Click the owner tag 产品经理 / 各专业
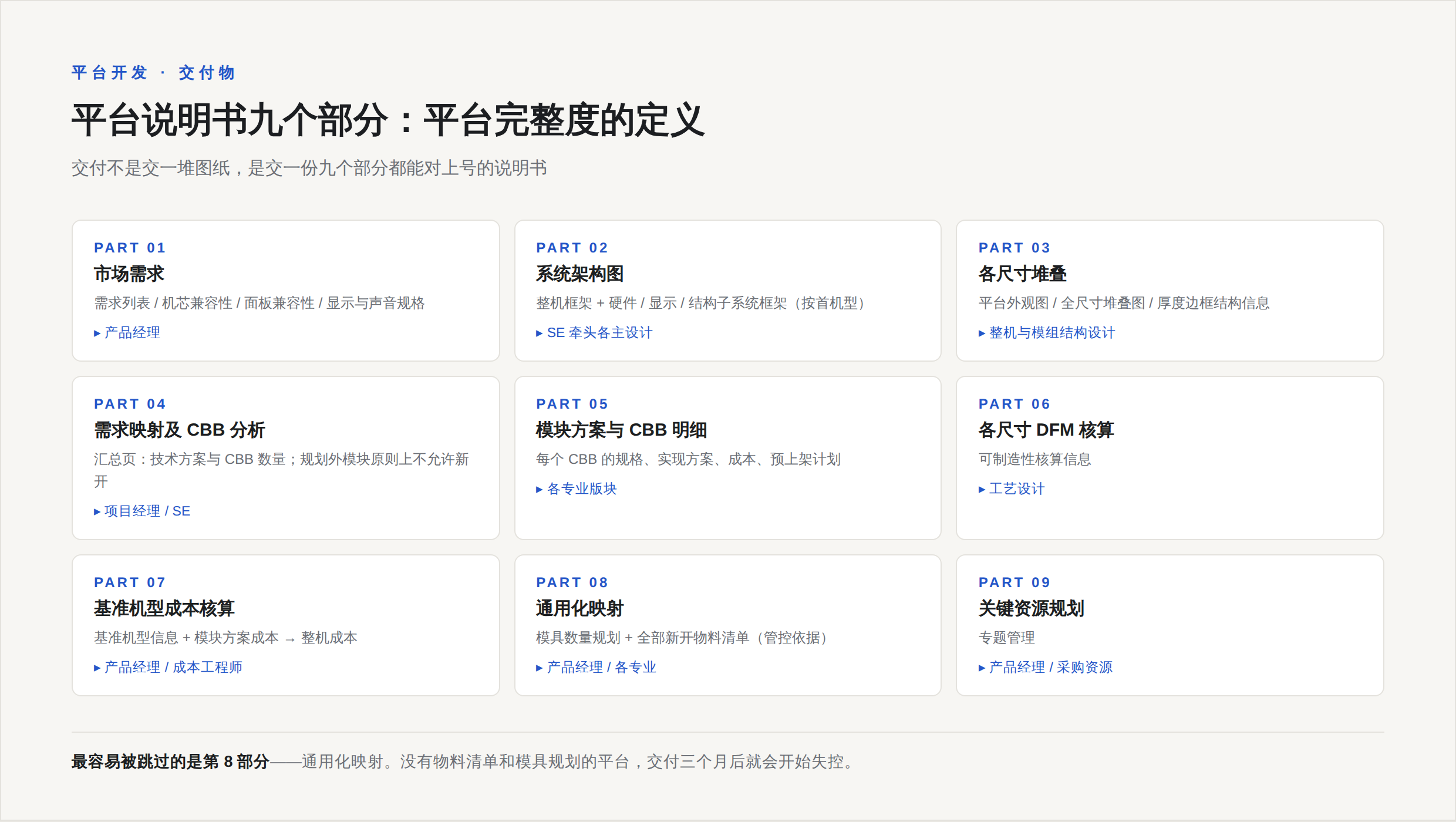Viewport: 1456px width, 822px height. (596, 667)
